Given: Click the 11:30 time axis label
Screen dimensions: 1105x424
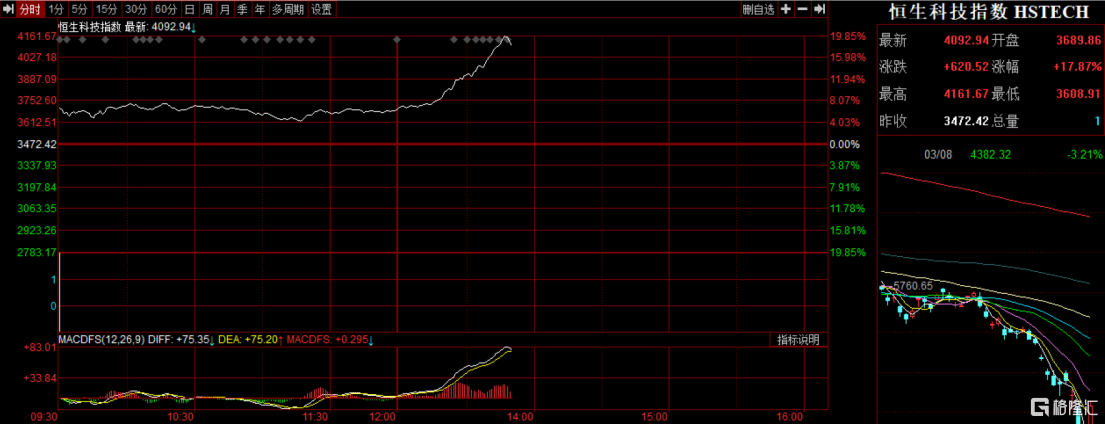Looking at the screenshot, I should (x=318, y=417).
